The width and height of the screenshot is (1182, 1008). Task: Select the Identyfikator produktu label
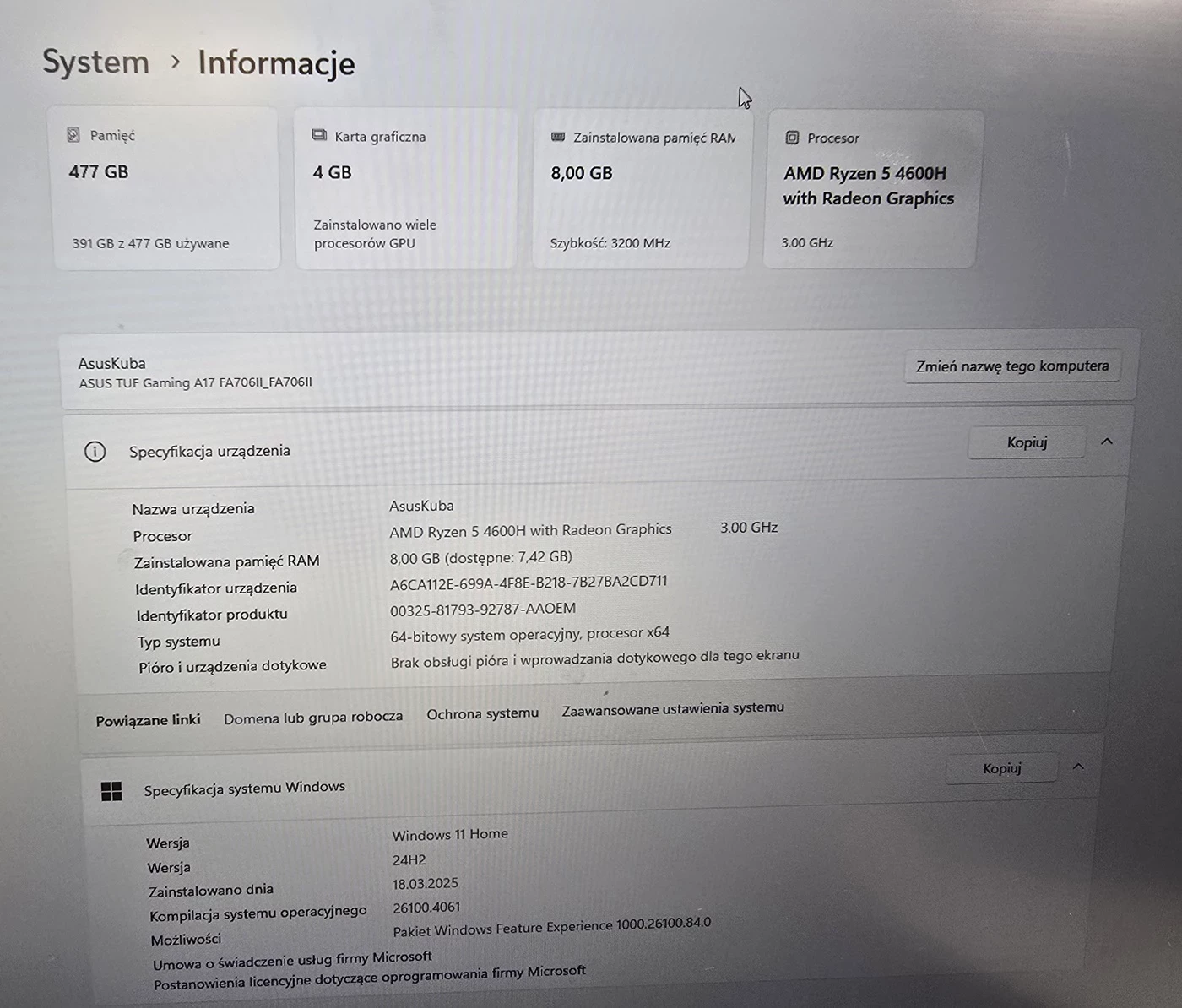click(212, 615)
